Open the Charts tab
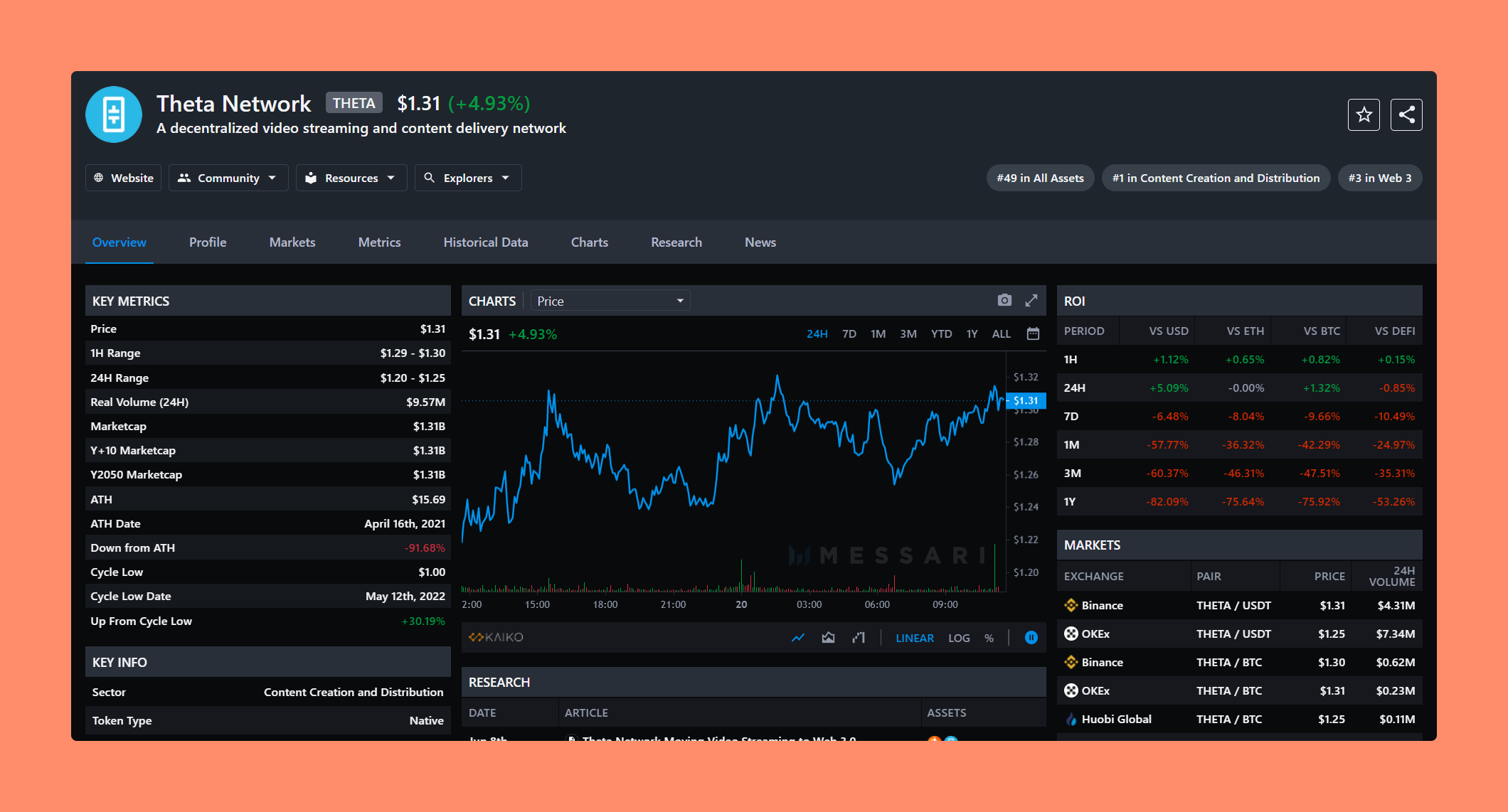 [x=590, y=242]
